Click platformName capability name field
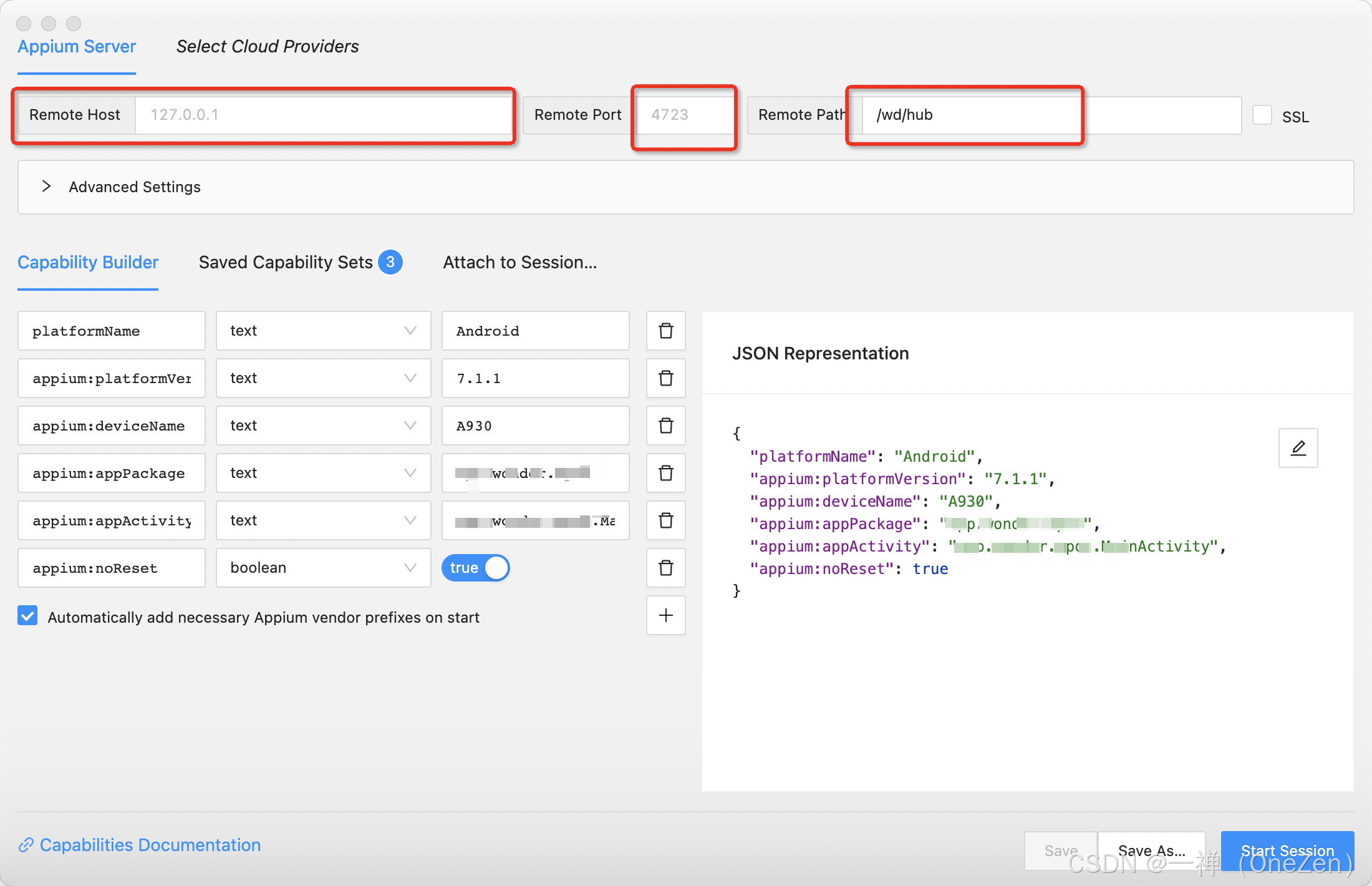Image resolution: width=1372 pixels, height=886 pixels. (112, 331)
